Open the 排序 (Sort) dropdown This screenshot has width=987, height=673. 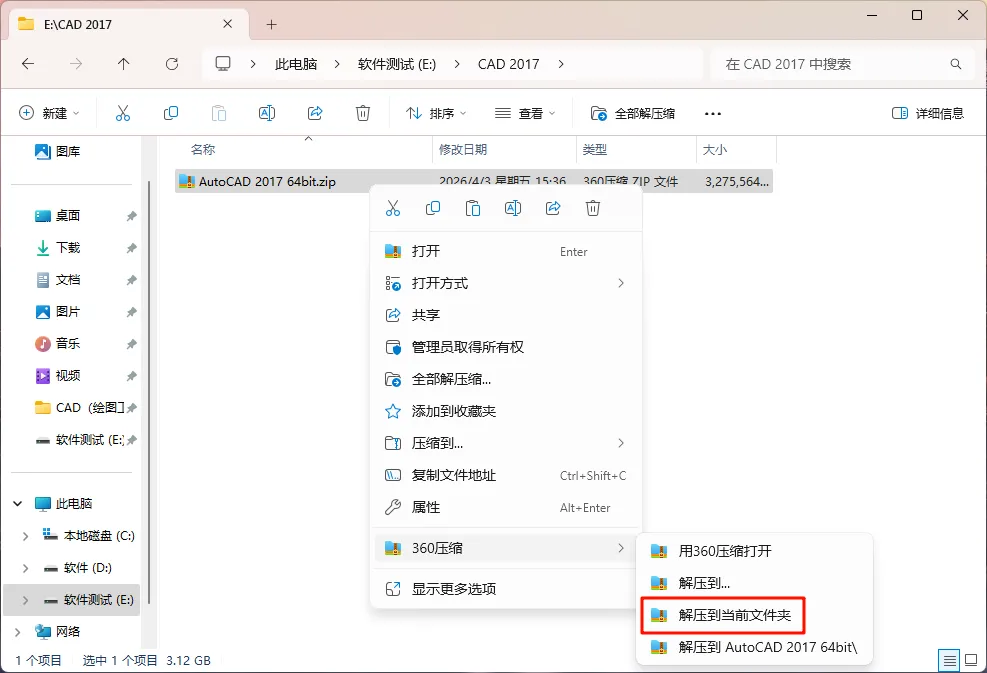click(x=436, y=113)
